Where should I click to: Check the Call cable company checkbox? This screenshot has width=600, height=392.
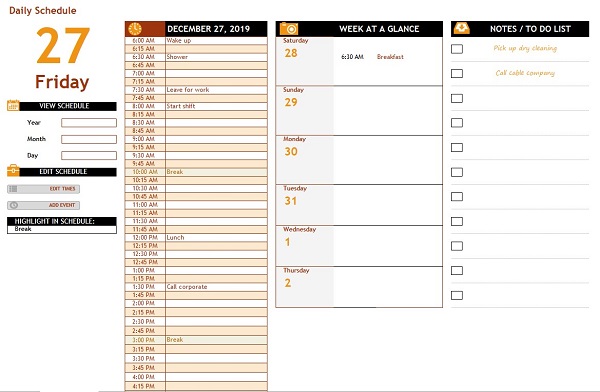(457, 74)
